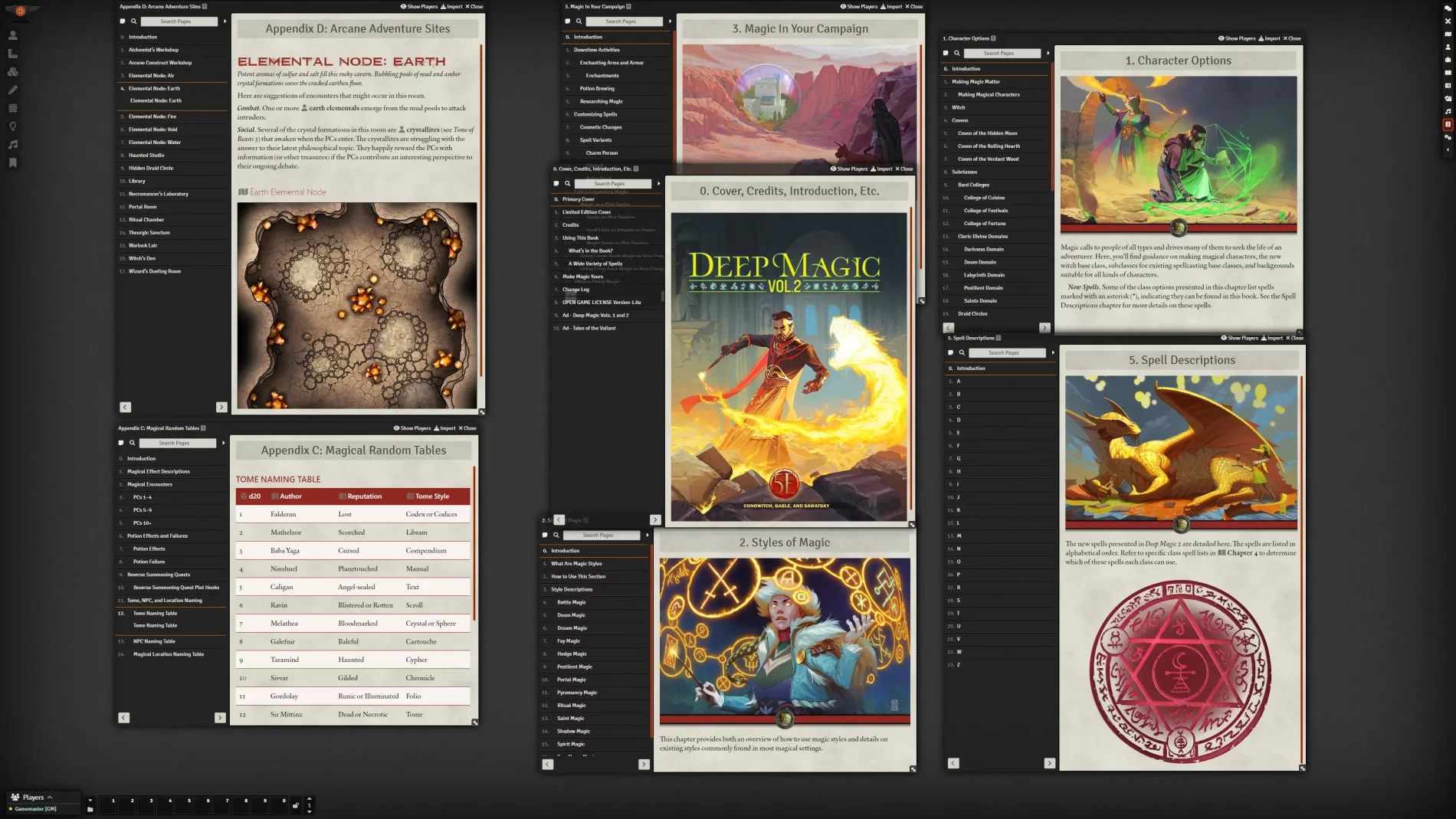Collapse page sidebar in Appendix D window
The height and width of the screenshot is (819, 1456).
[x=225, y=21]
